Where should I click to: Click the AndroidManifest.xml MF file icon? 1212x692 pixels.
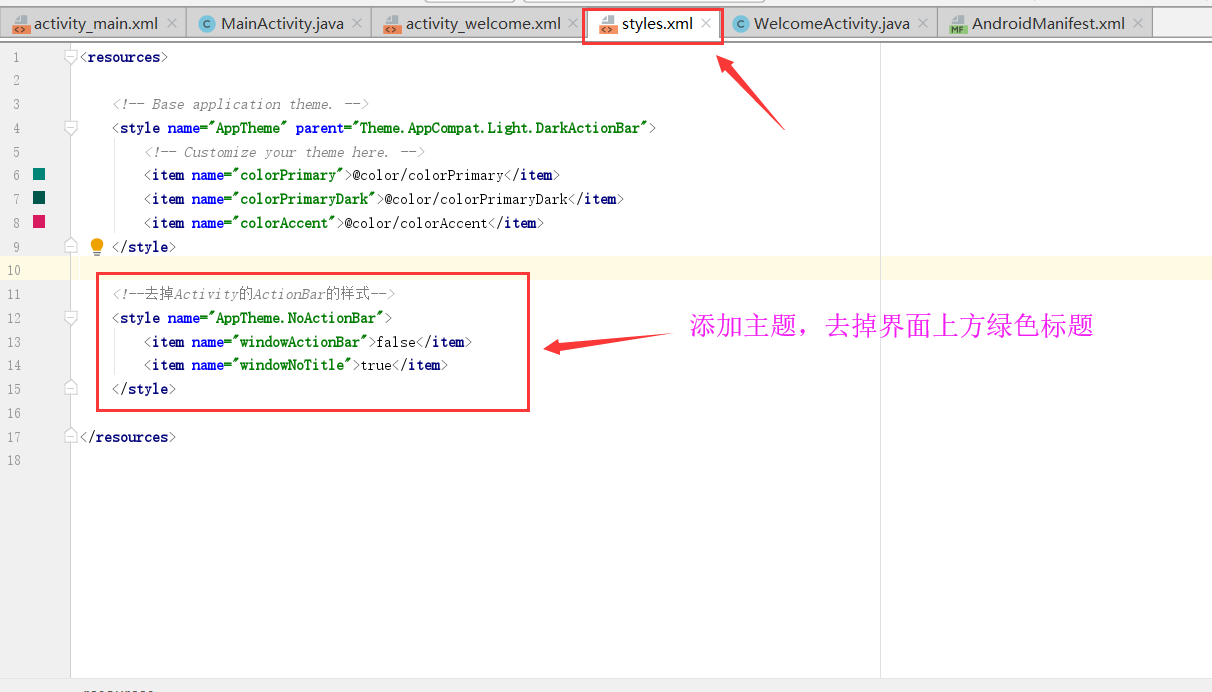pos(958,24)
